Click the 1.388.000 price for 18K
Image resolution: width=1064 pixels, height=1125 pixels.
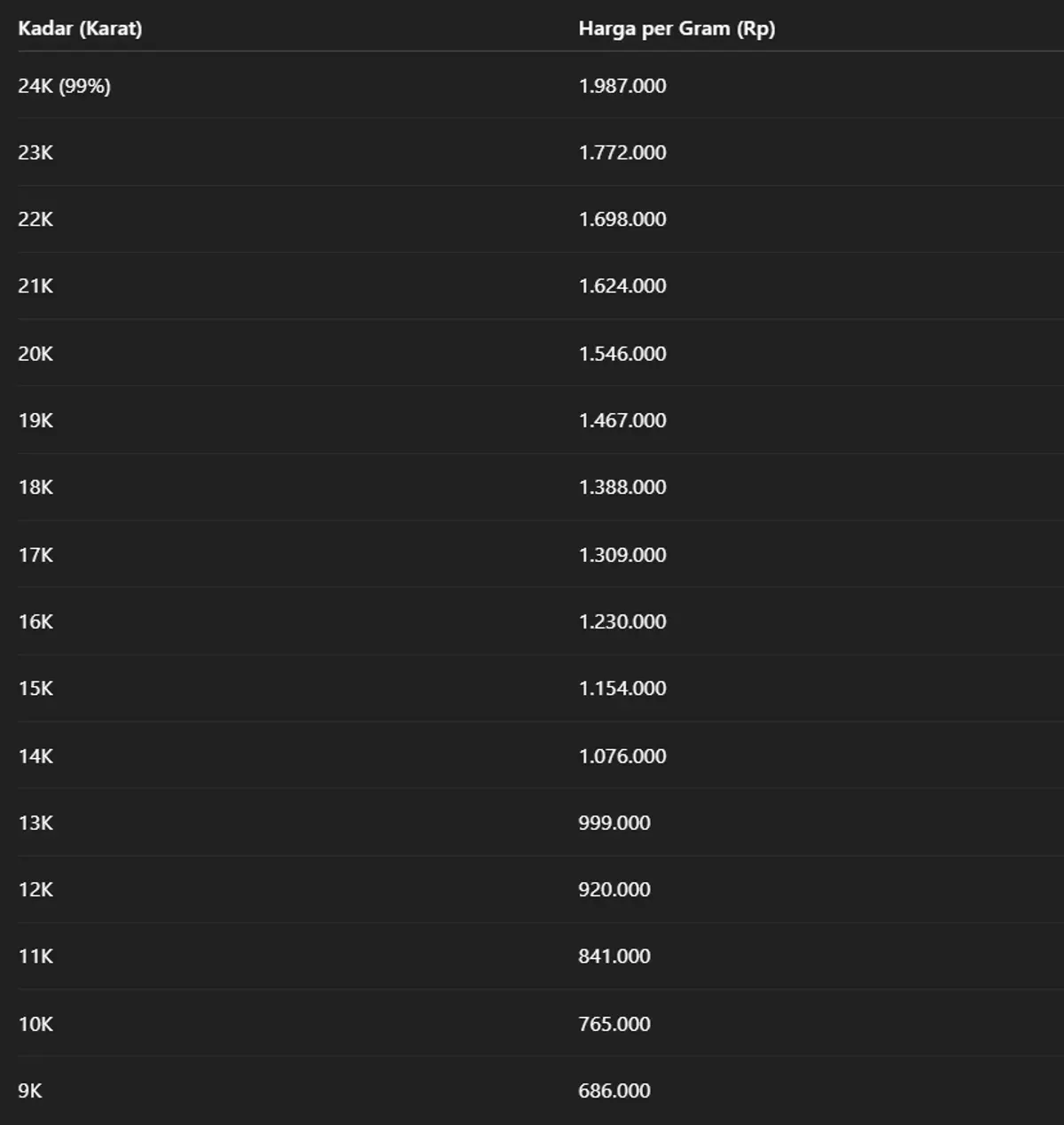click(622, 487)
